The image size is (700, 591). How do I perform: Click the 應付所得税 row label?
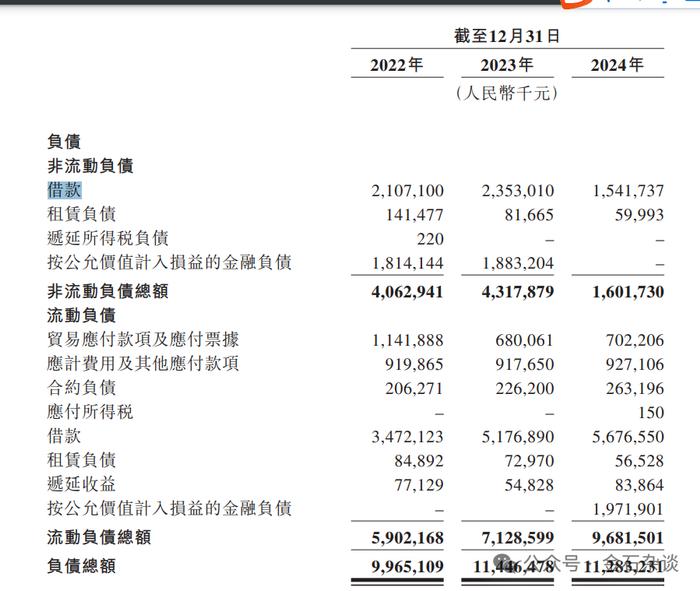click(90, 412)
